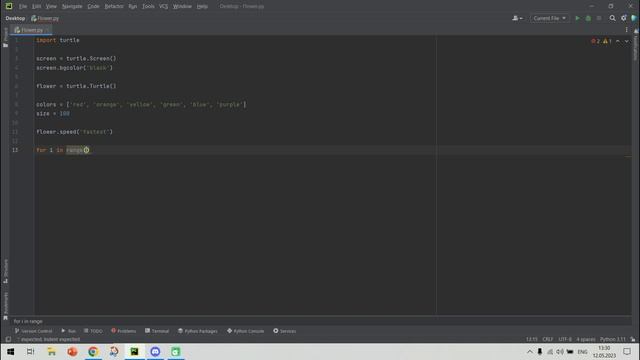Click the read-only lock status icon
640x360 pixels.
coord(633,339)
